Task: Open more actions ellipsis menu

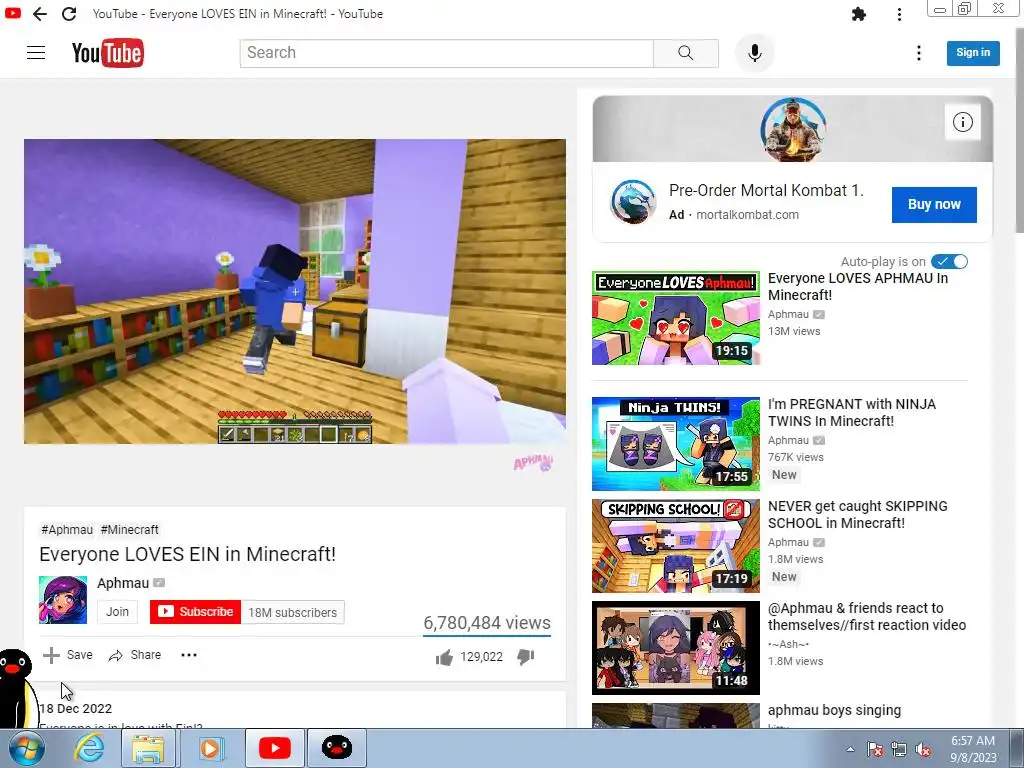Action: (189, 655)
